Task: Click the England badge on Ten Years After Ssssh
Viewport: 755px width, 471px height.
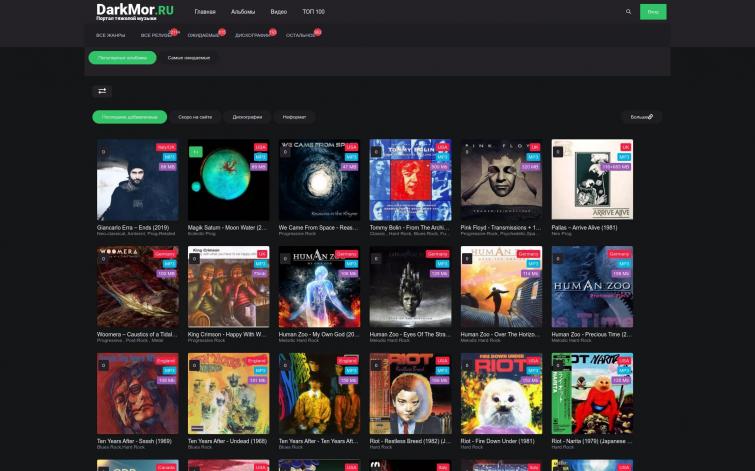Action: tap(166, 361)
